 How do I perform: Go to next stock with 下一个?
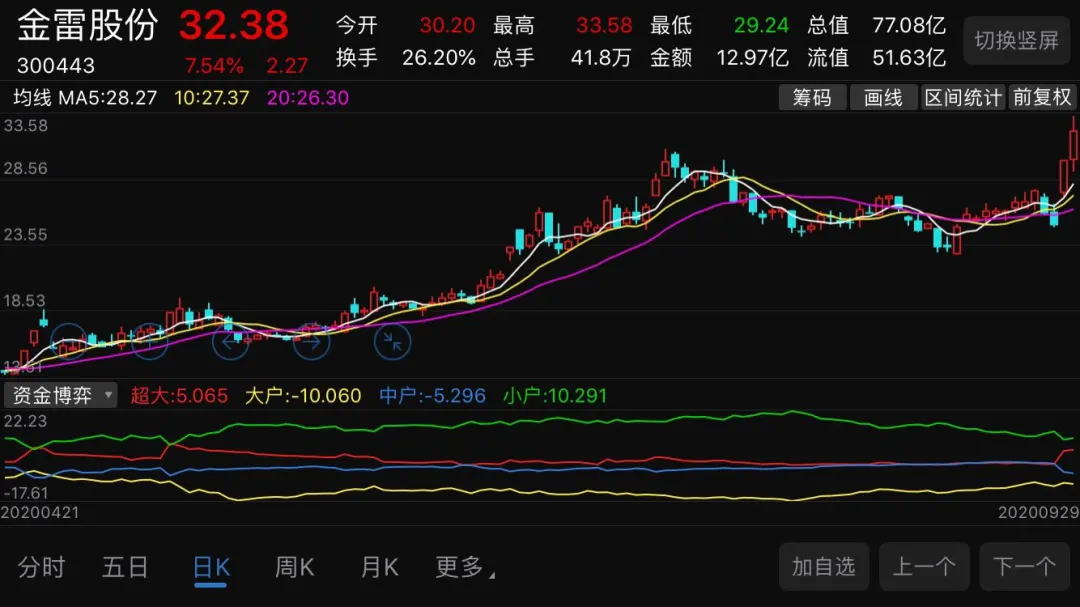point(1024,567)
